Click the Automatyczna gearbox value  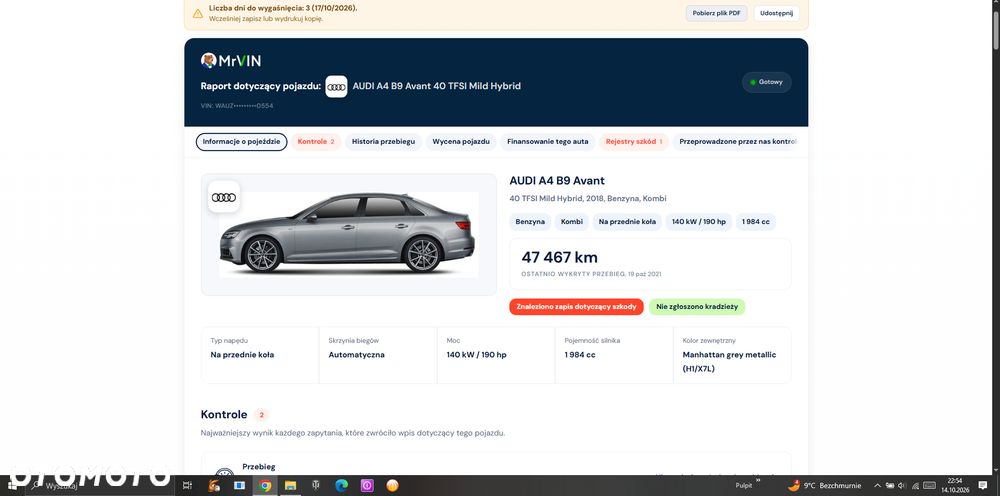coord(357,354)
